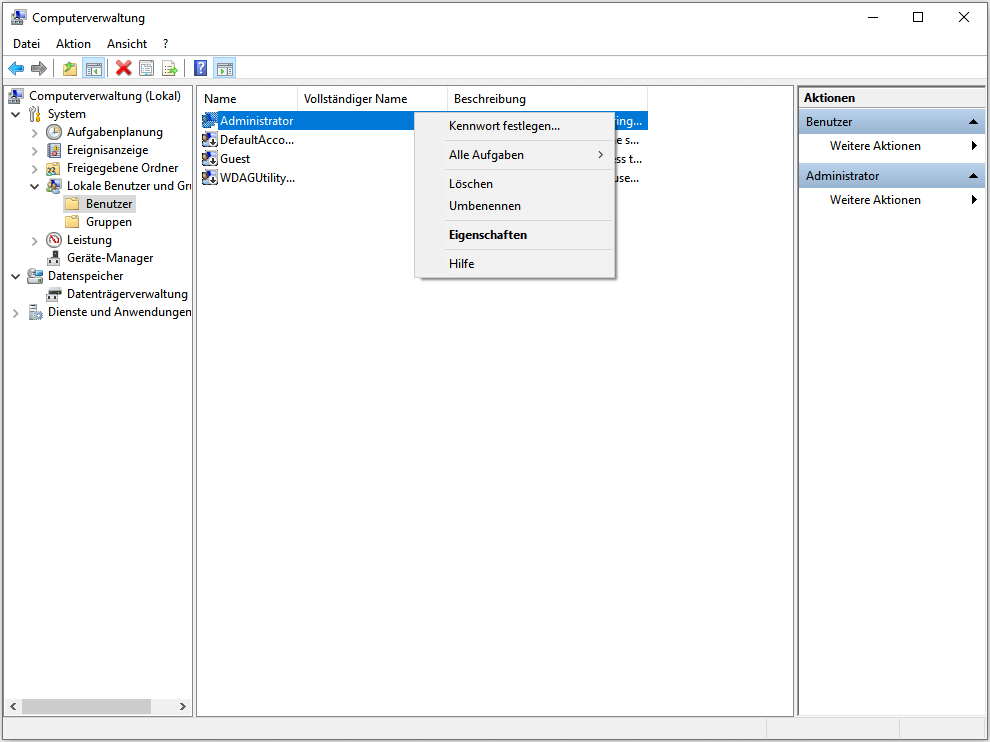Toggle the console tree pane button

(93, 68)
